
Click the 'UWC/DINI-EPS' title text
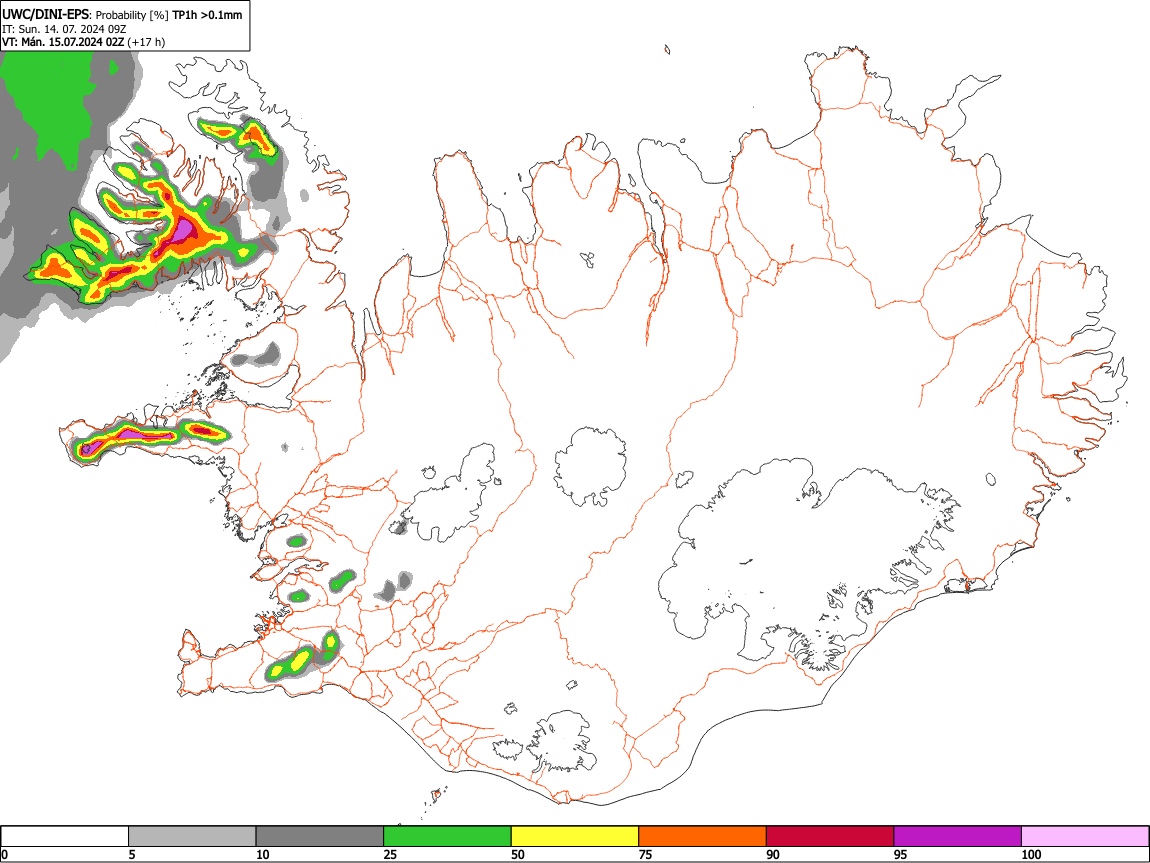46,14
